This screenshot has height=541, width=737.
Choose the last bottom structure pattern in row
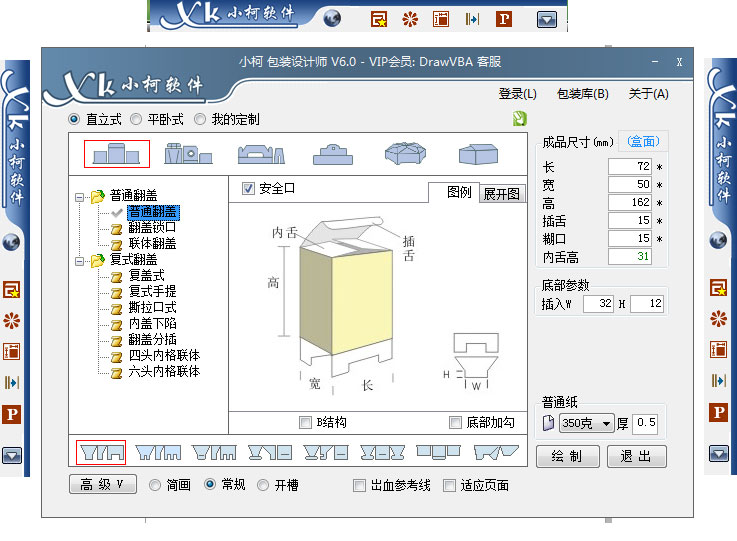[496, 452]
